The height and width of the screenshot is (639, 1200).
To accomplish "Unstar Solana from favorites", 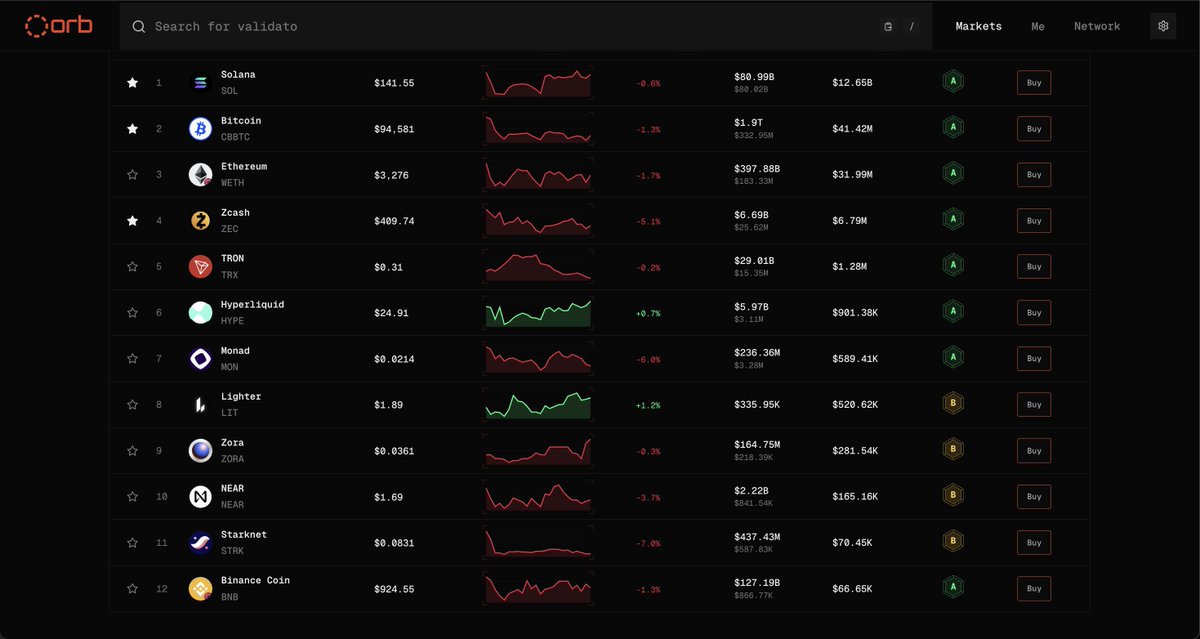I will (132, 83).
